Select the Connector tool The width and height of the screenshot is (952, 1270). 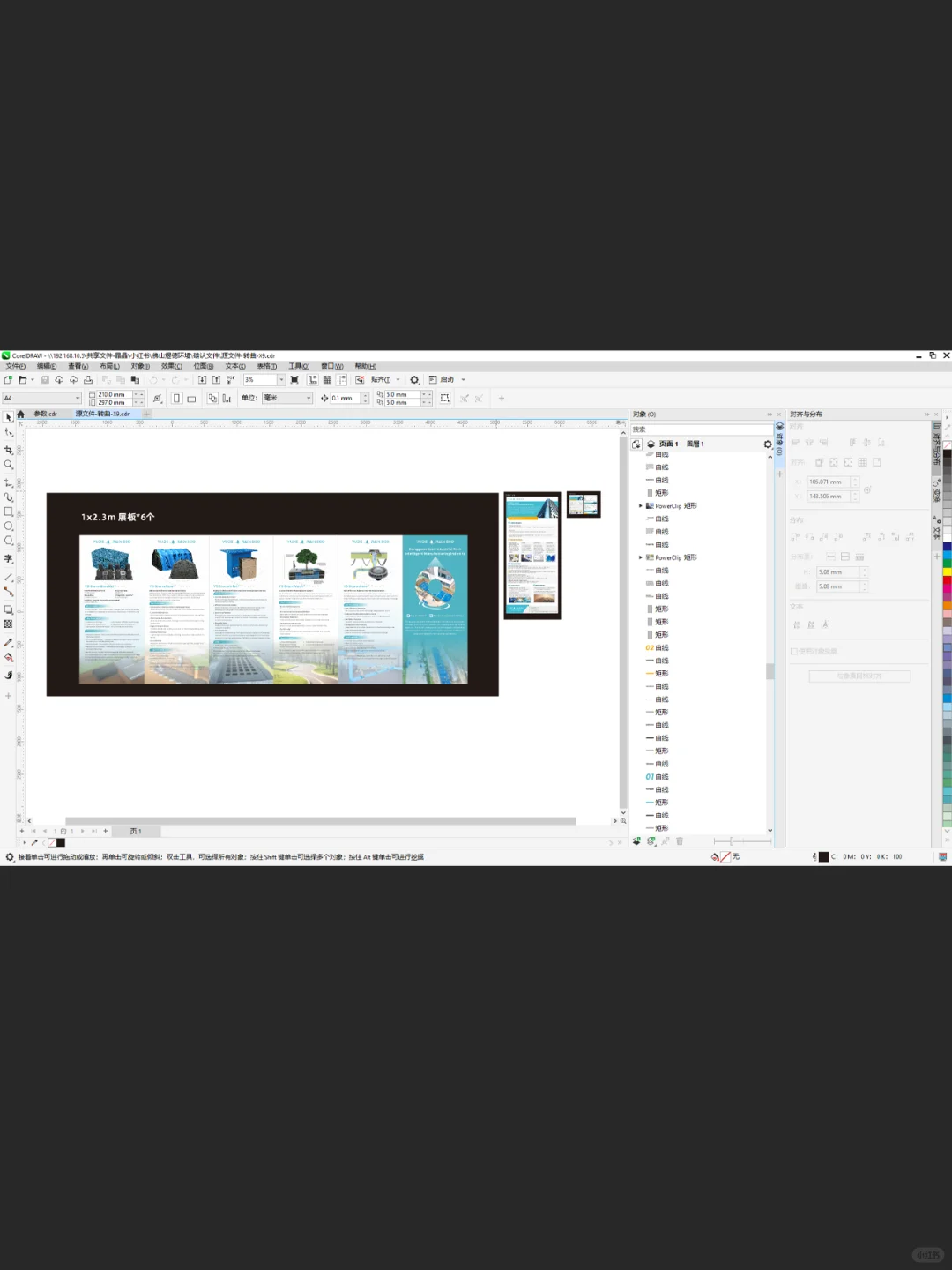[9, 592]
